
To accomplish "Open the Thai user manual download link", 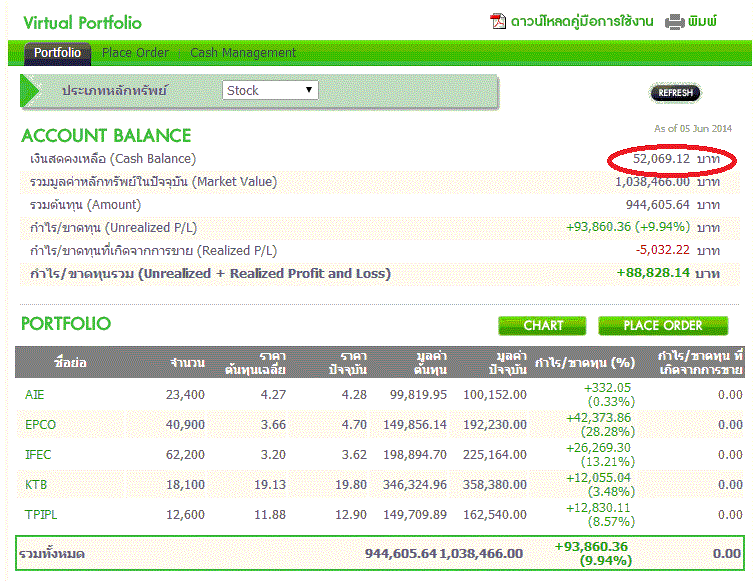I will (x=582, y=22).
